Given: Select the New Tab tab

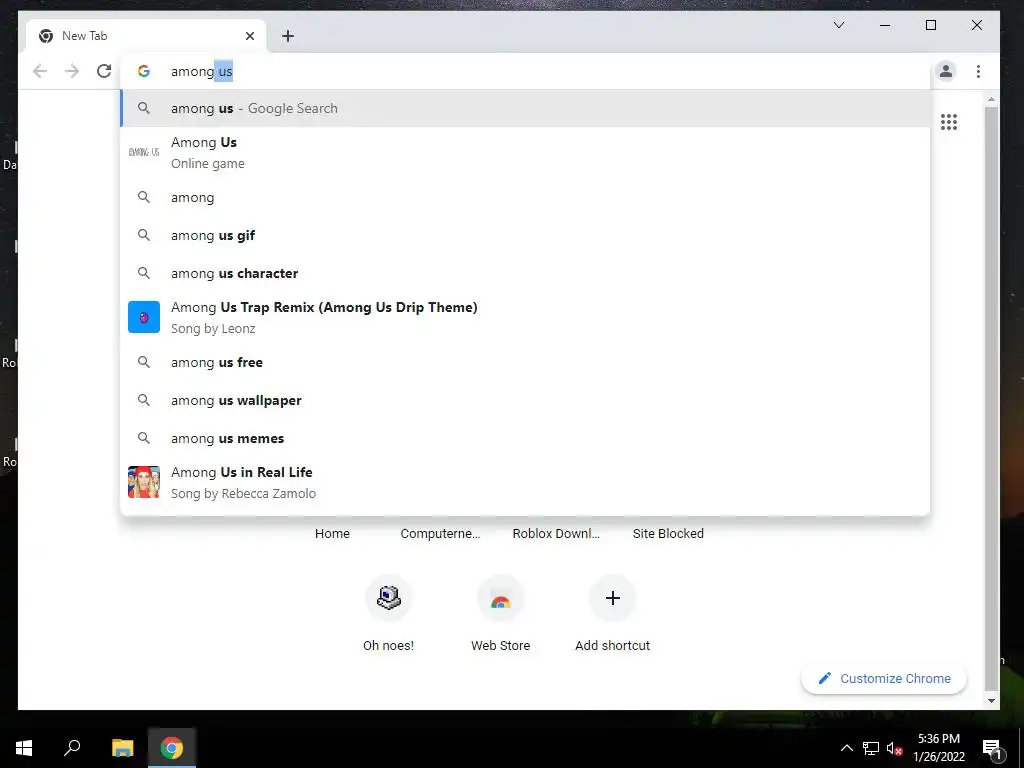Looking at the screenshot, I should point(146,36).
